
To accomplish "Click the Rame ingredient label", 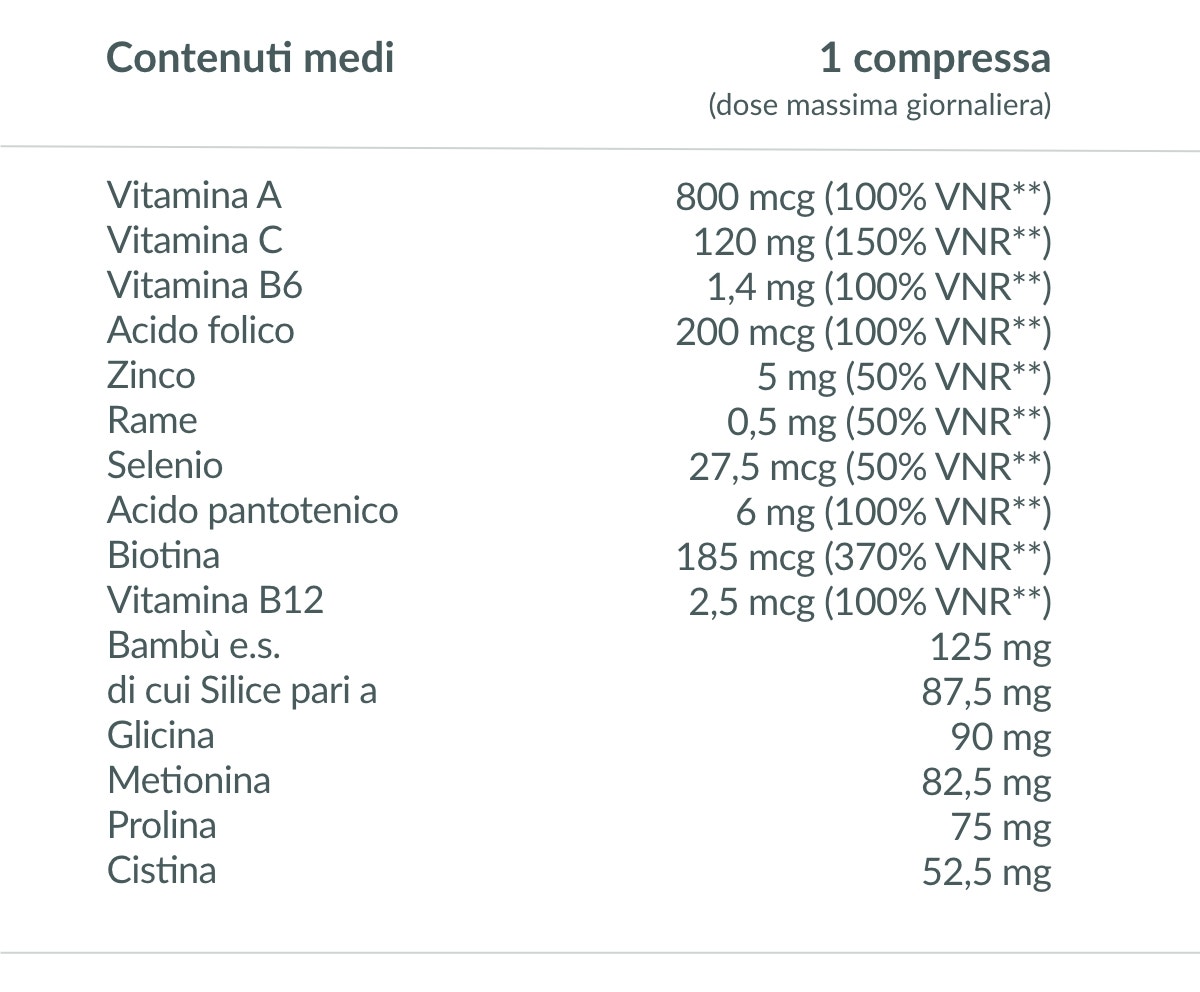I will [152, 420].
